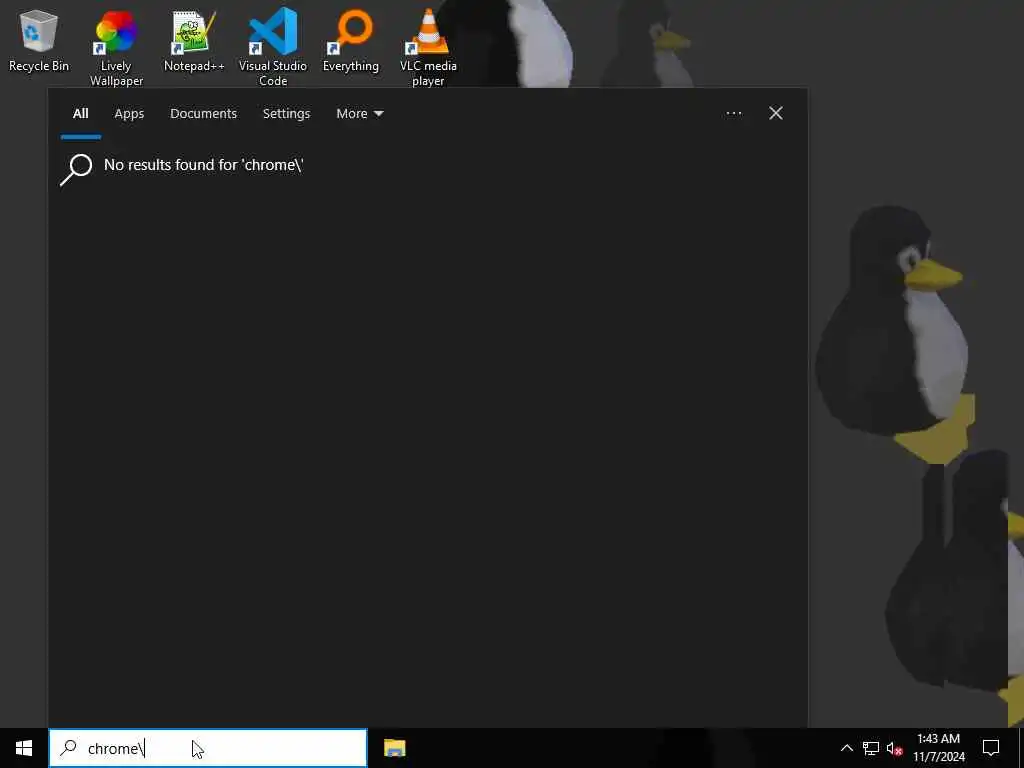Open the Recycle Bin desktop icon
The width and height of the screenshot is (1024, 768).
[39, 40]
